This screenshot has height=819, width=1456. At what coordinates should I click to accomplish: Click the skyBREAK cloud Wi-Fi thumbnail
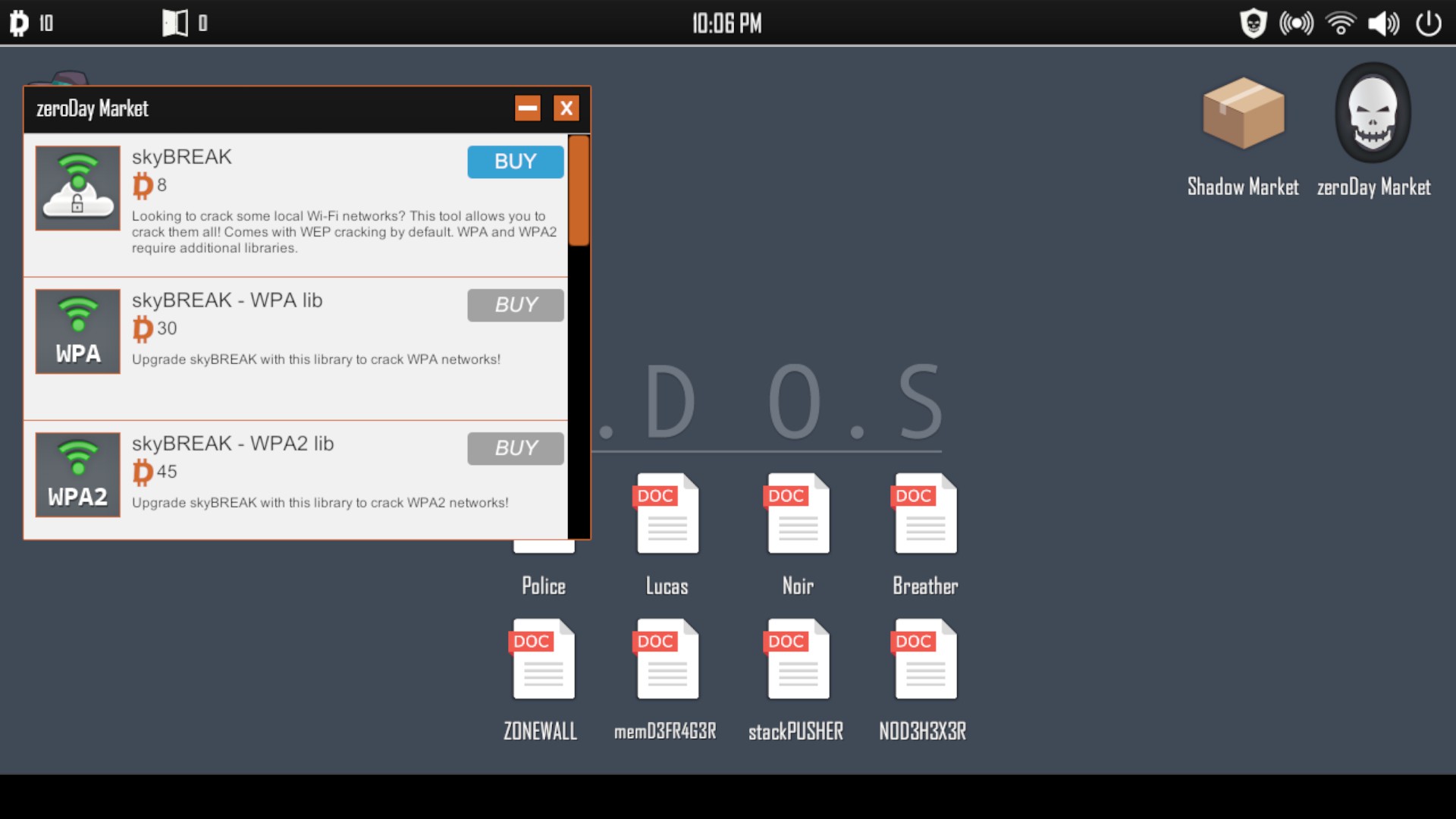click(x=77, y=188)
